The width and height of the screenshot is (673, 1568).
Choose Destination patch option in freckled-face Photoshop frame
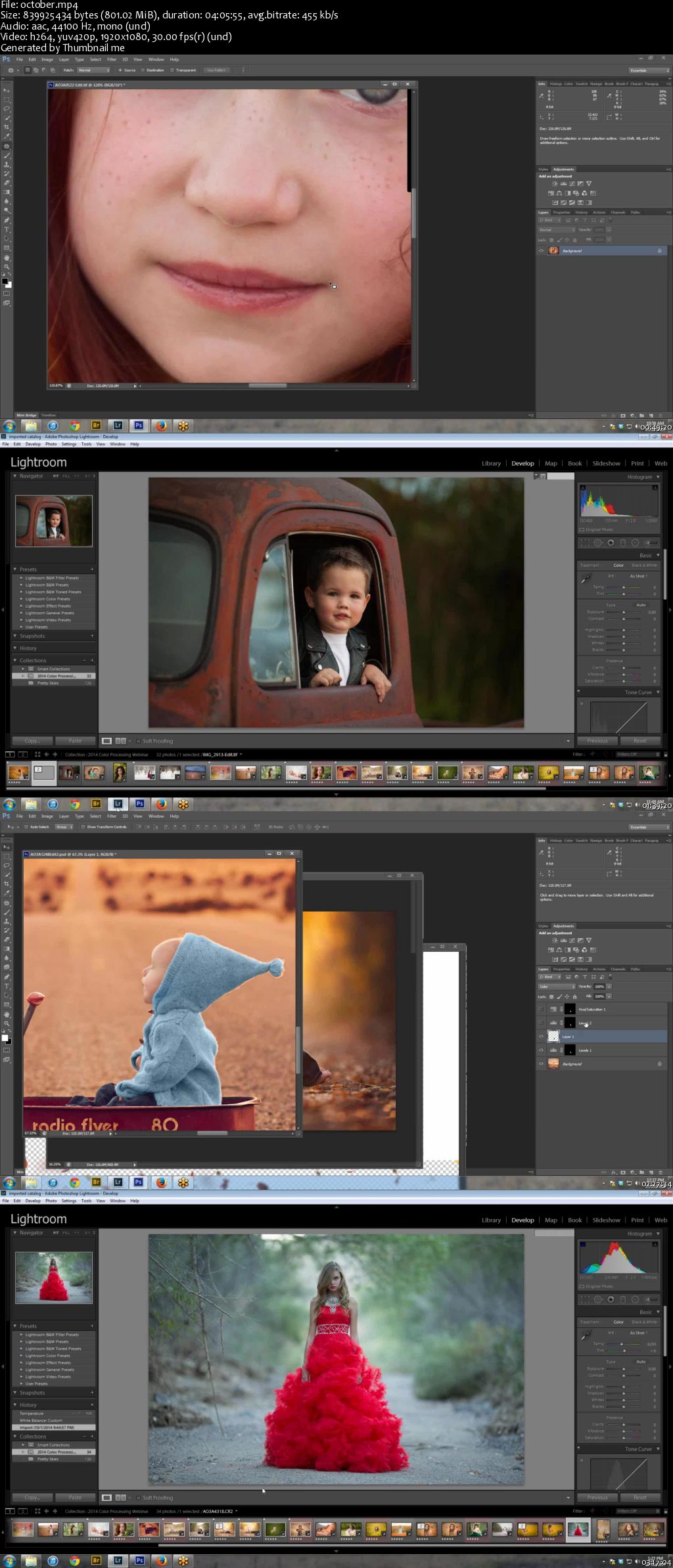coord(153,70)
